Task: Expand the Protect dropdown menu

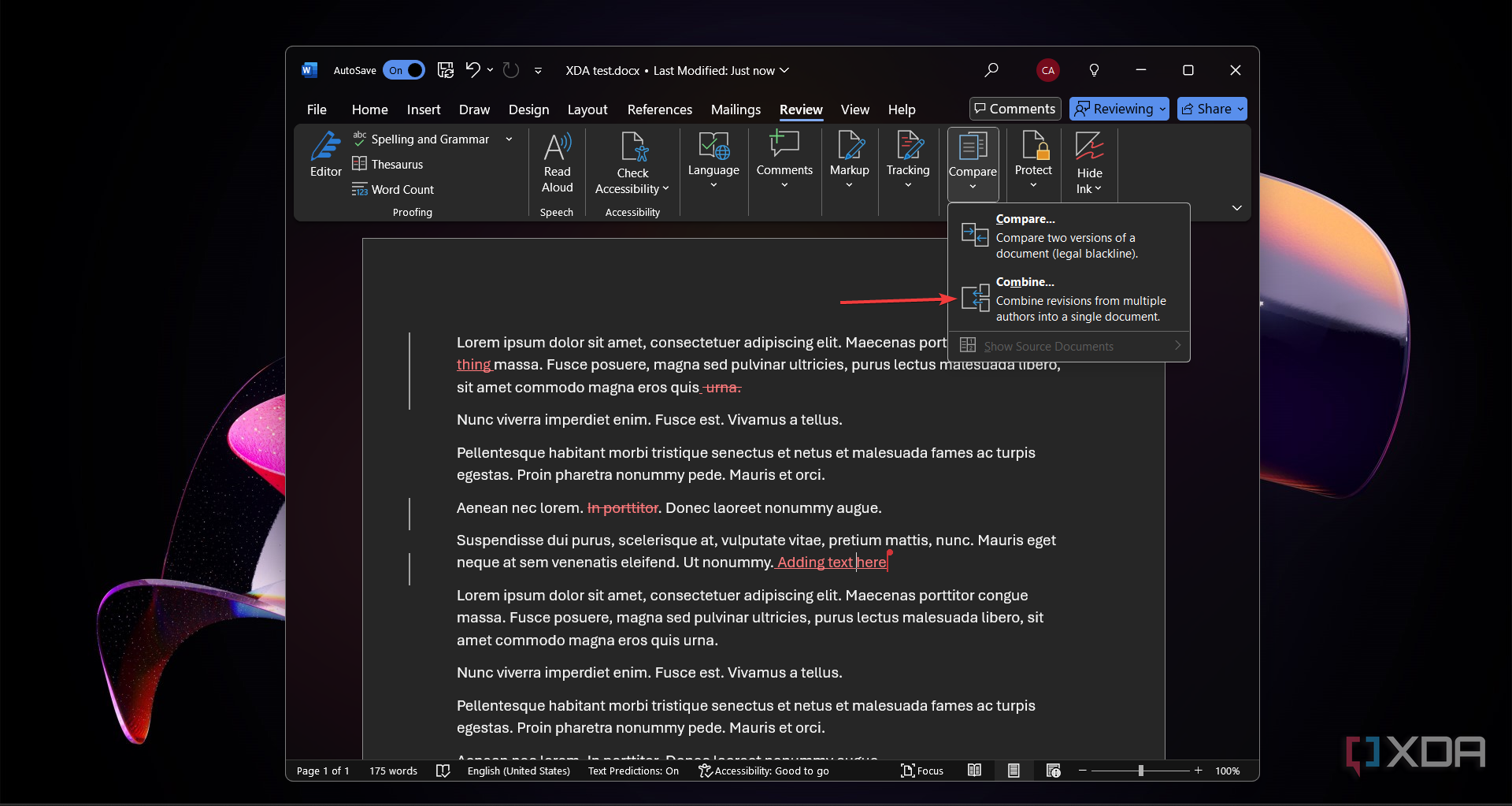Action: point(1033,163)
